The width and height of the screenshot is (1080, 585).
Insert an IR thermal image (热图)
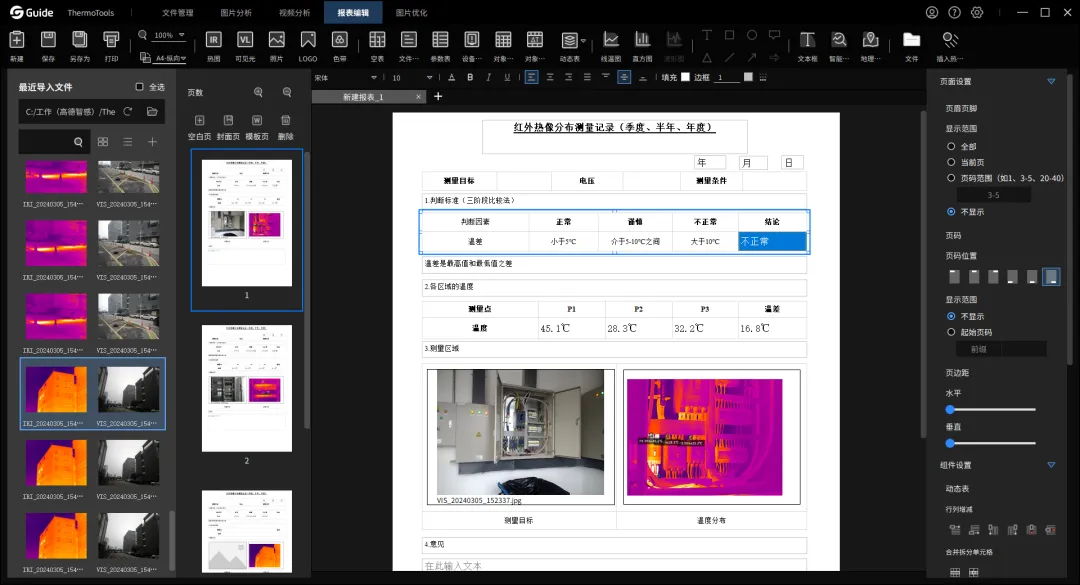coord(214,46)
